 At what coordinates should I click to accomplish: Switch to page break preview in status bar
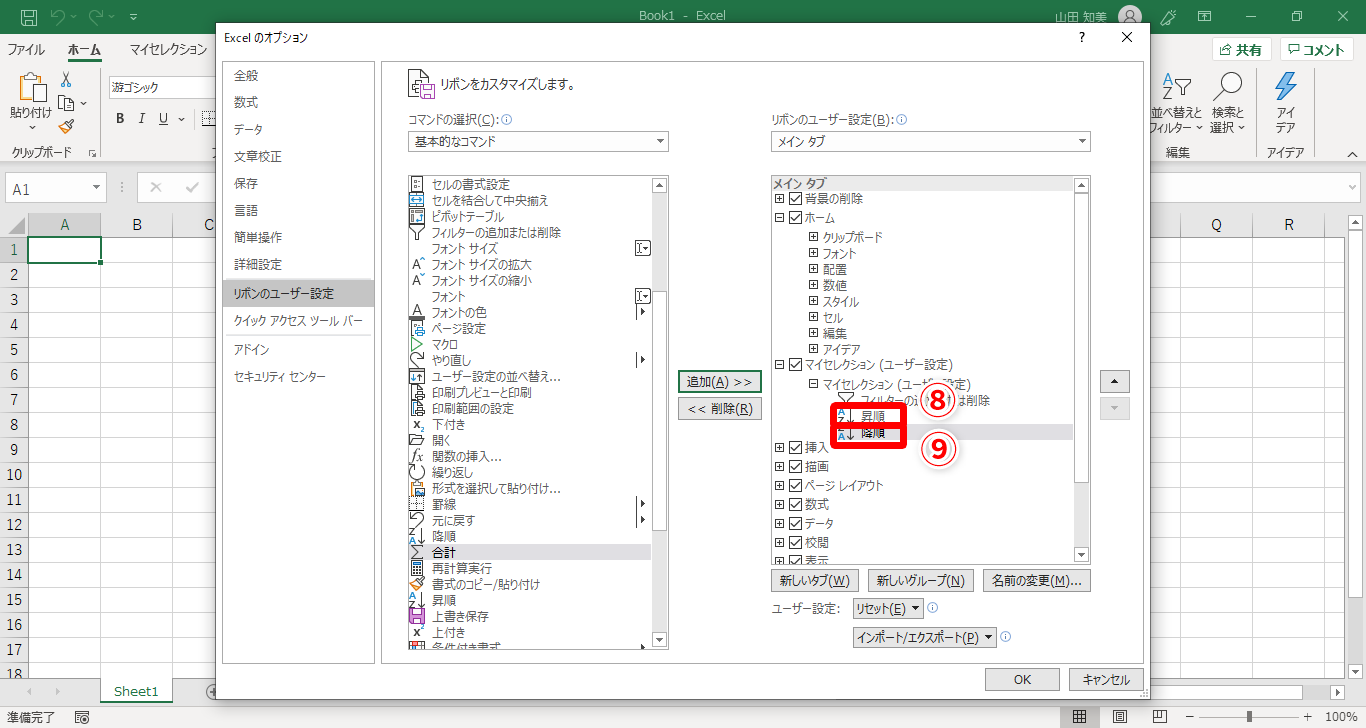click(1158, 717)
